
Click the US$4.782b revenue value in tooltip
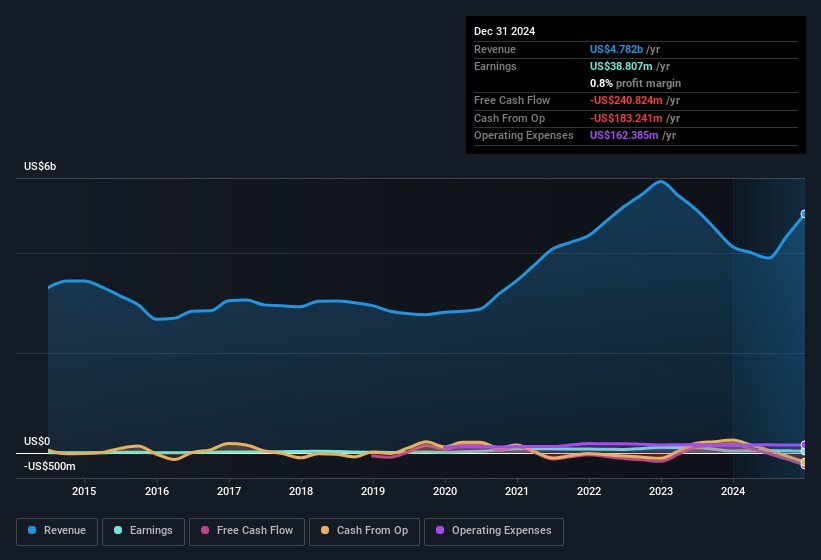[616, 49]
